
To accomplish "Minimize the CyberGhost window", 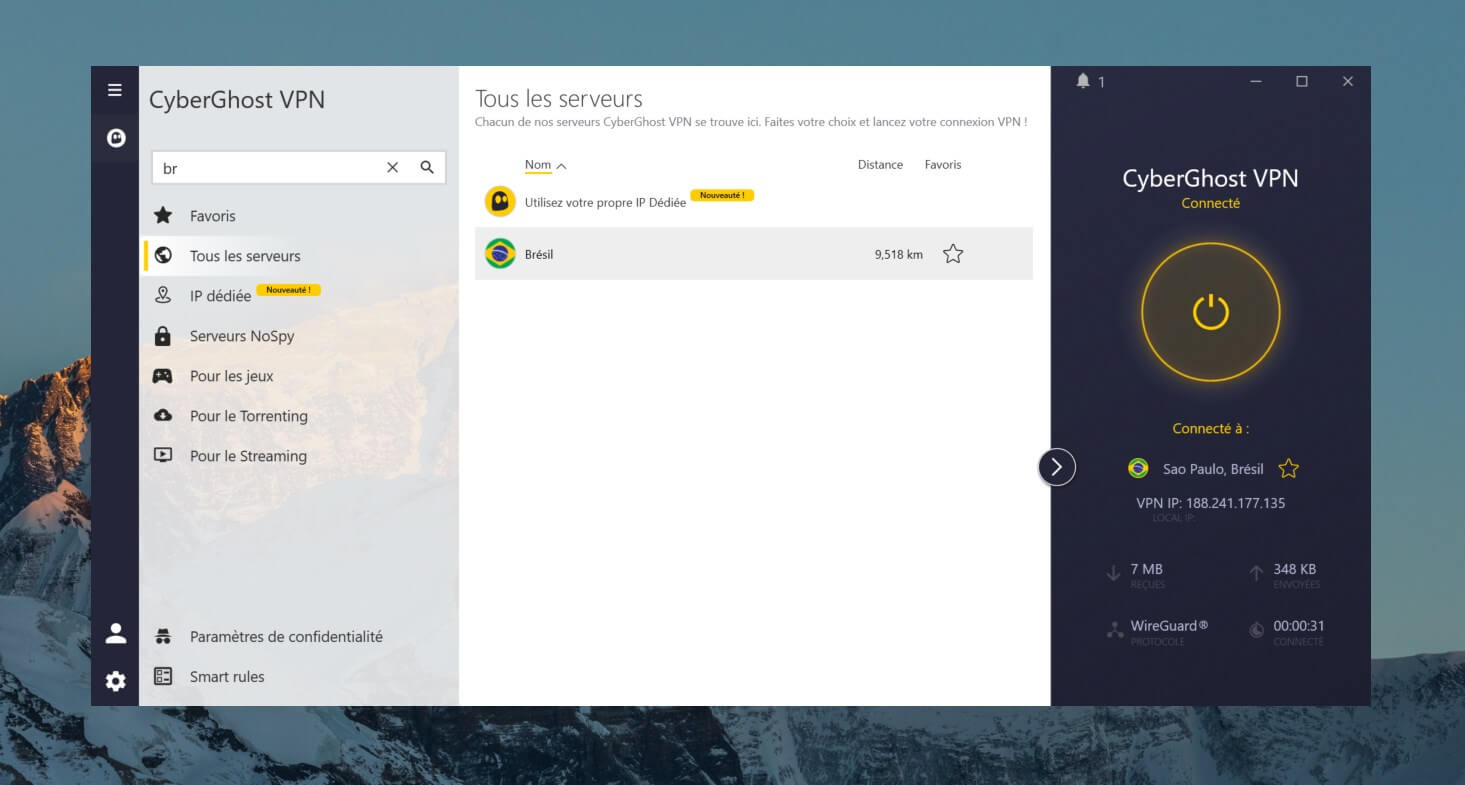I will point(1256,82).
